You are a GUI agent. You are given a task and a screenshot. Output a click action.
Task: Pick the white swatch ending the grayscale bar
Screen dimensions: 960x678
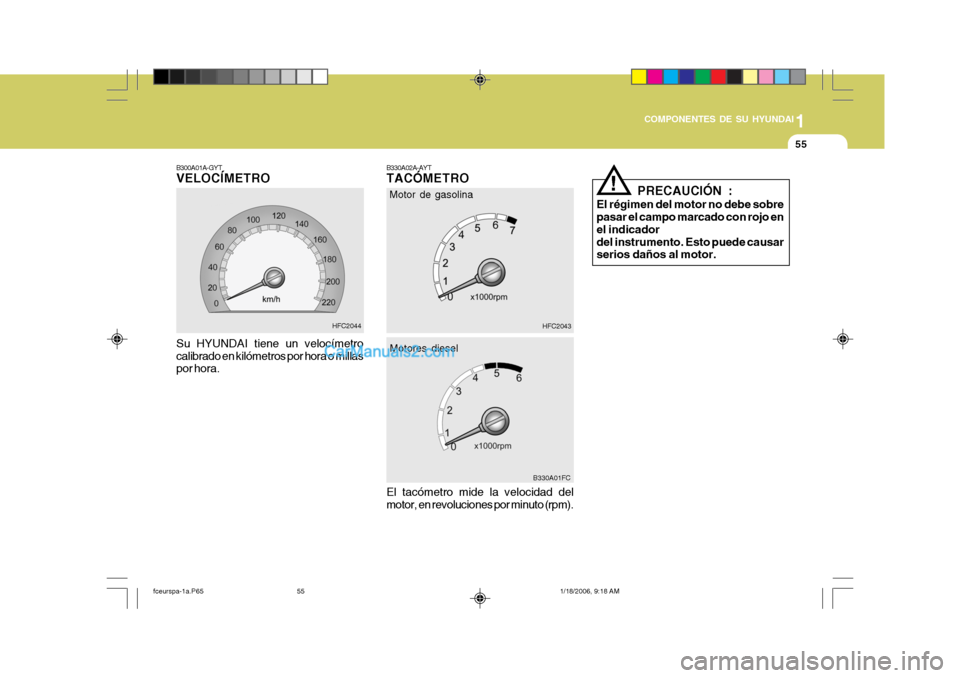point(320,77)
